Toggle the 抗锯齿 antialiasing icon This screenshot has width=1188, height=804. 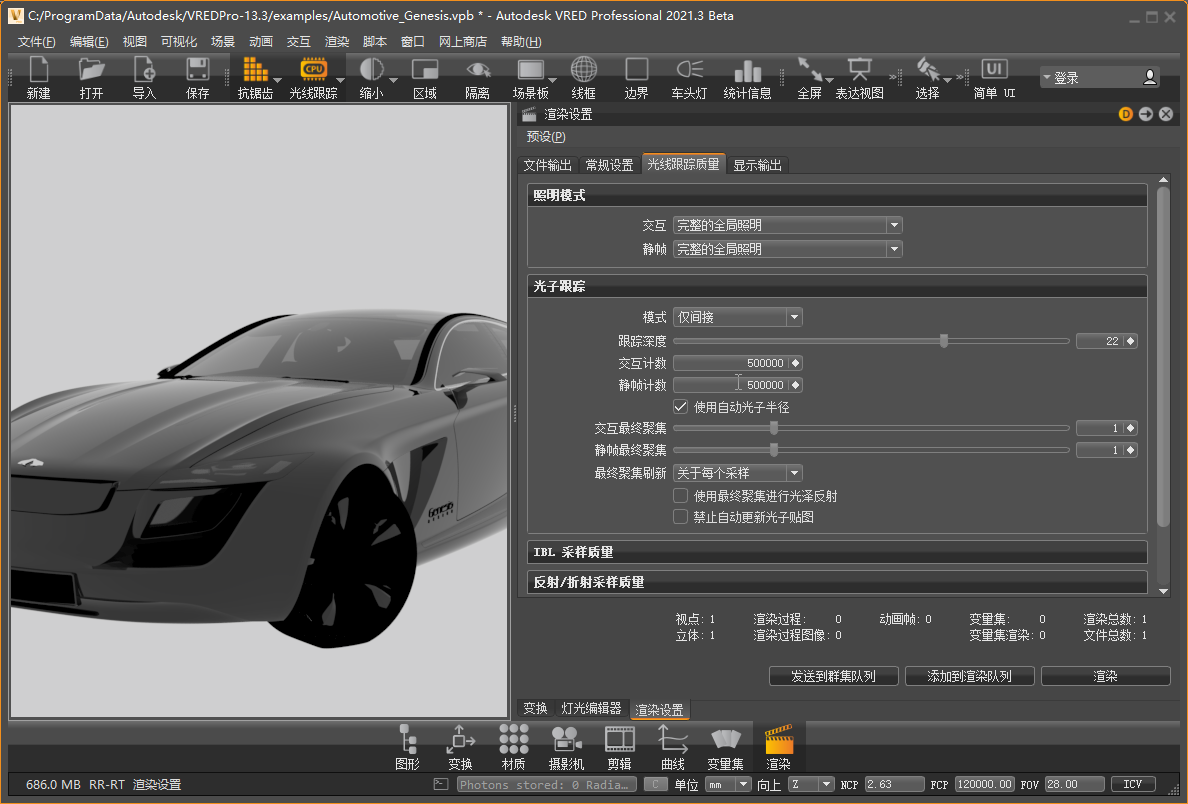click(x=255, y=70)
